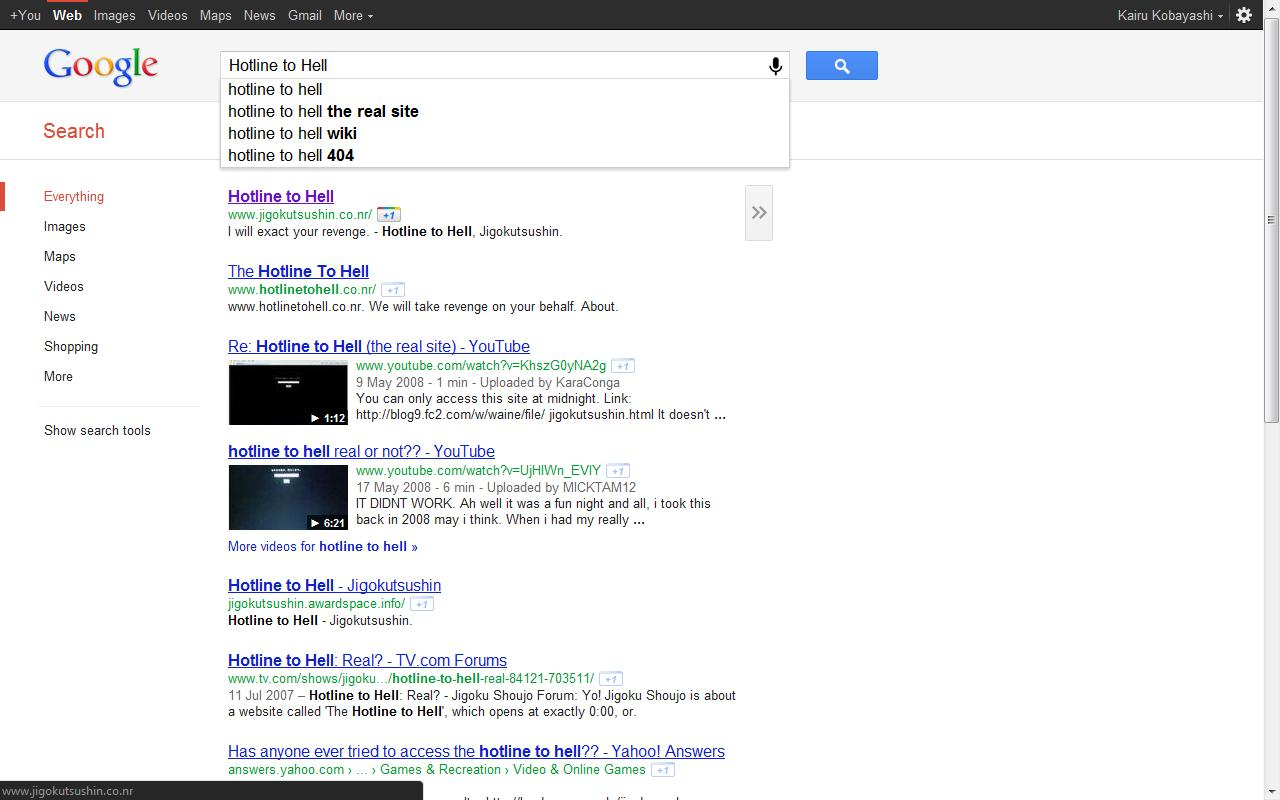The height and width of the screenshot is (800, 1280).
Task: Click +1 button next to jigokutsushin.co.nr
Action: click(389, 215)
